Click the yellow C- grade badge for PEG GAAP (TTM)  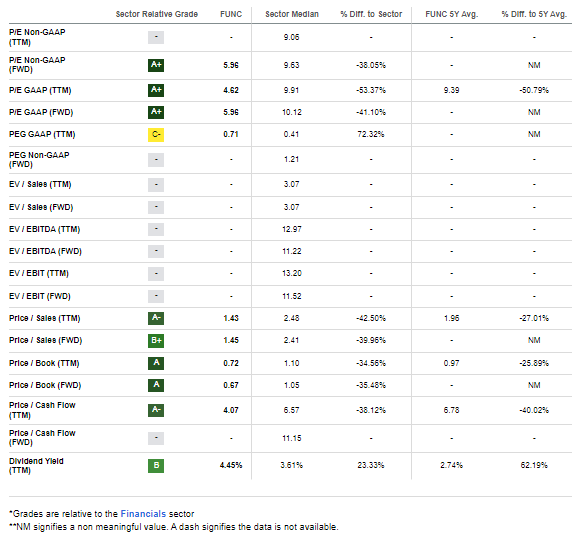click(156, 135)
